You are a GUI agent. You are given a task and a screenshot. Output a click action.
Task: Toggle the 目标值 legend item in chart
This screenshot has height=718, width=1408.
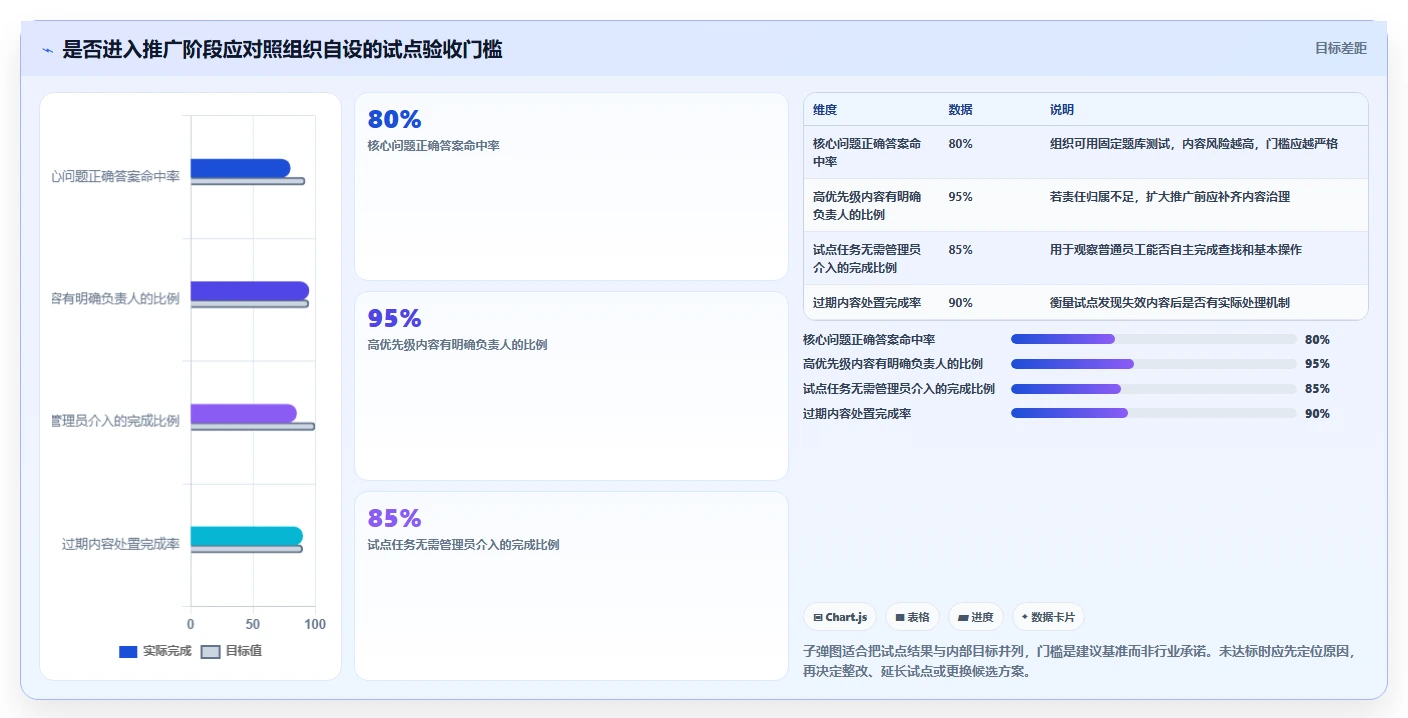(232, 651)
